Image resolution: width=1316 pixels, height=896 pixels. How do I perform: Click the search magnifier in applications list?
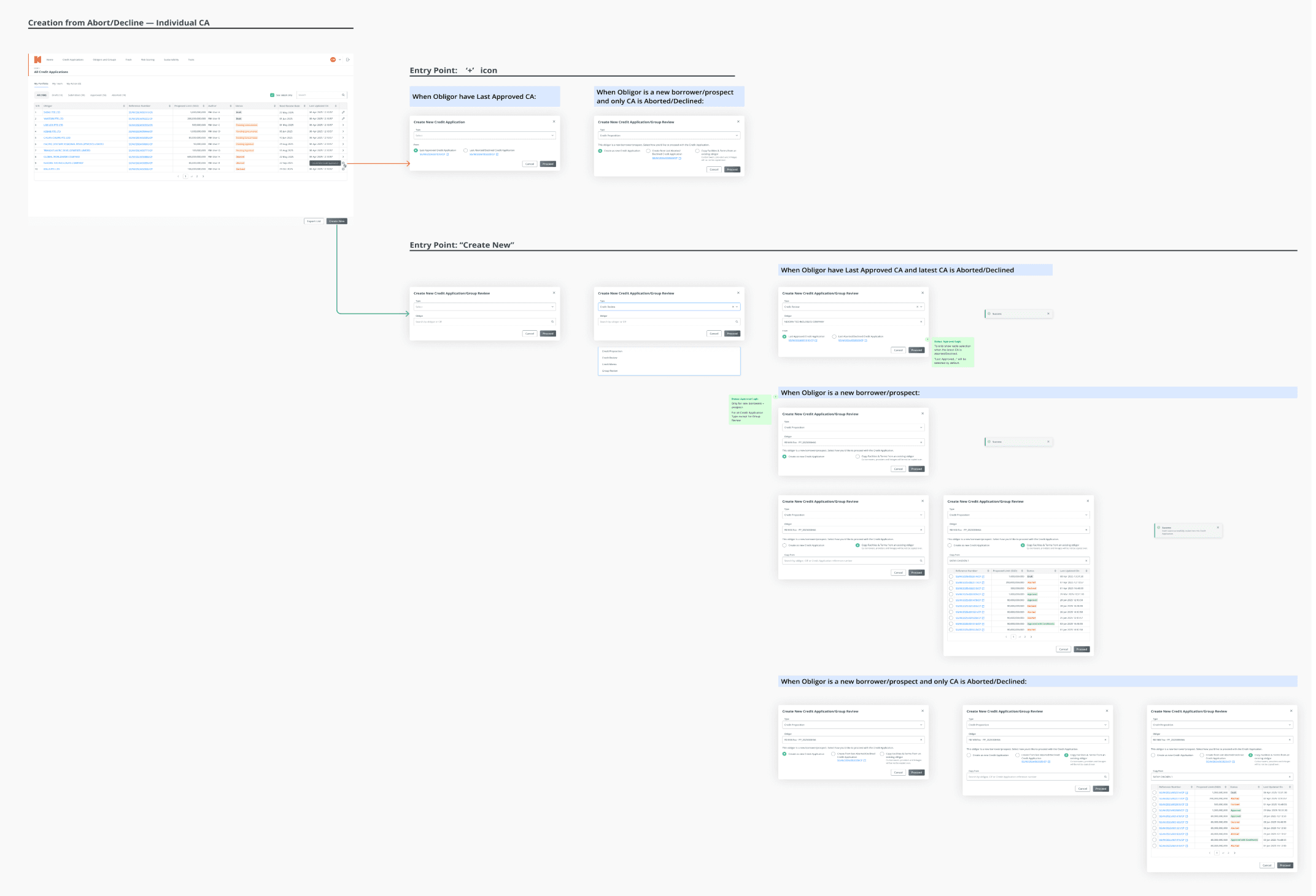[343, 95]
